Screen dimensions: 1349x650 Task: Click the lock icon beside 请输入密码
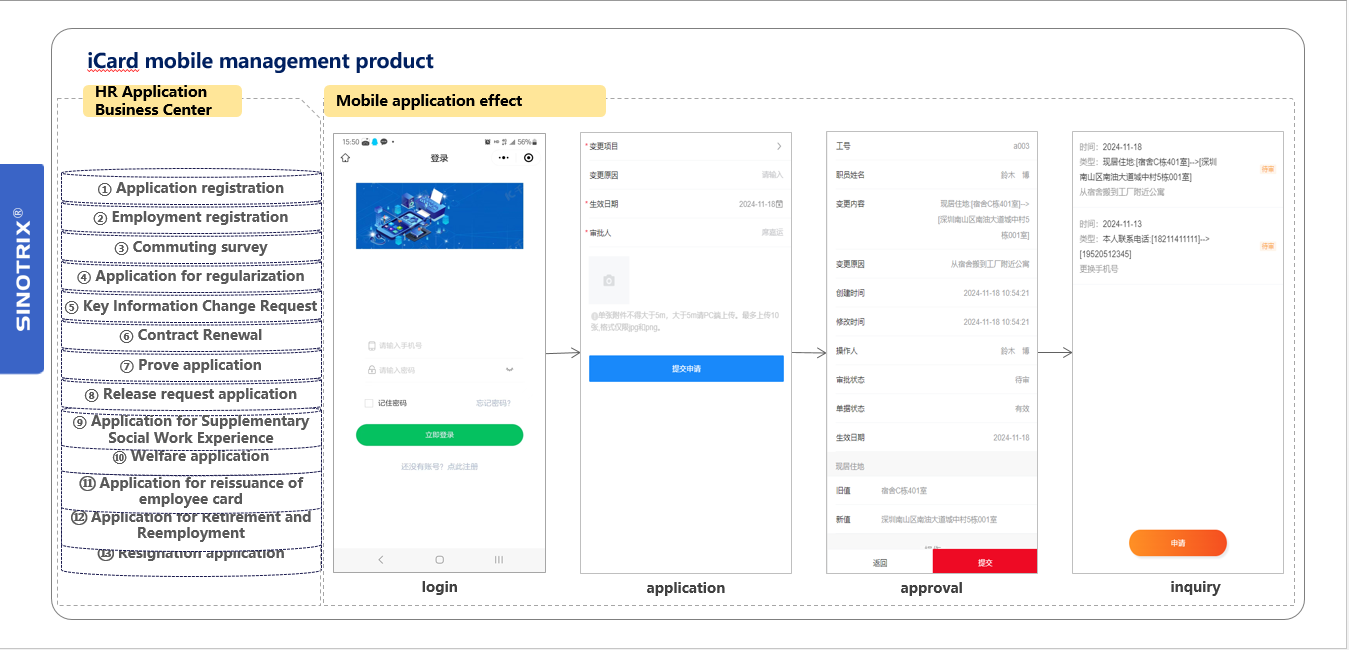[x=372, y=370]
